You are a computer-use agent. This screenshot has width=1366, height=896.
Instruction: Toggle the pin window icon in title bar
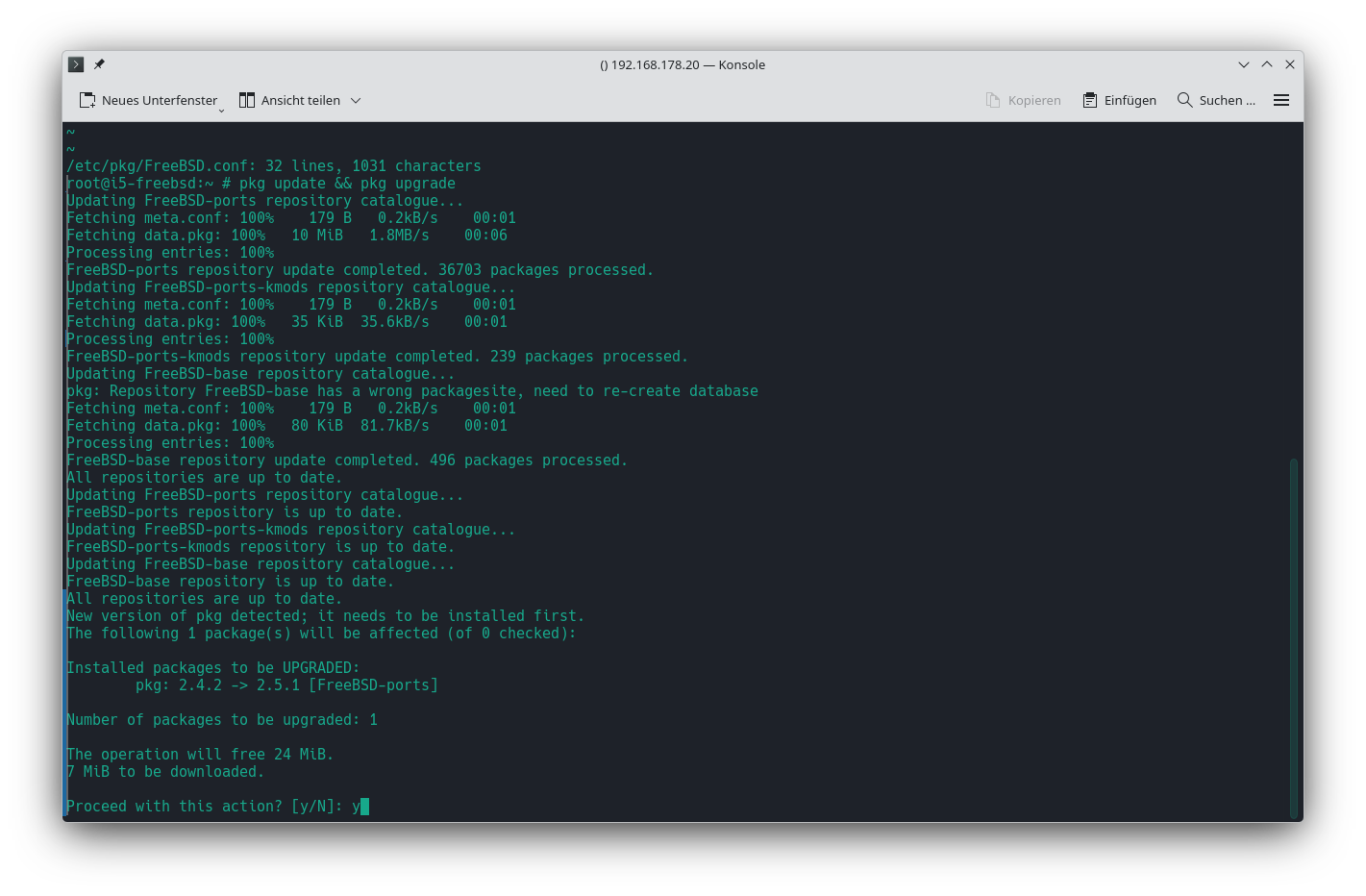(x=99, y=64)
